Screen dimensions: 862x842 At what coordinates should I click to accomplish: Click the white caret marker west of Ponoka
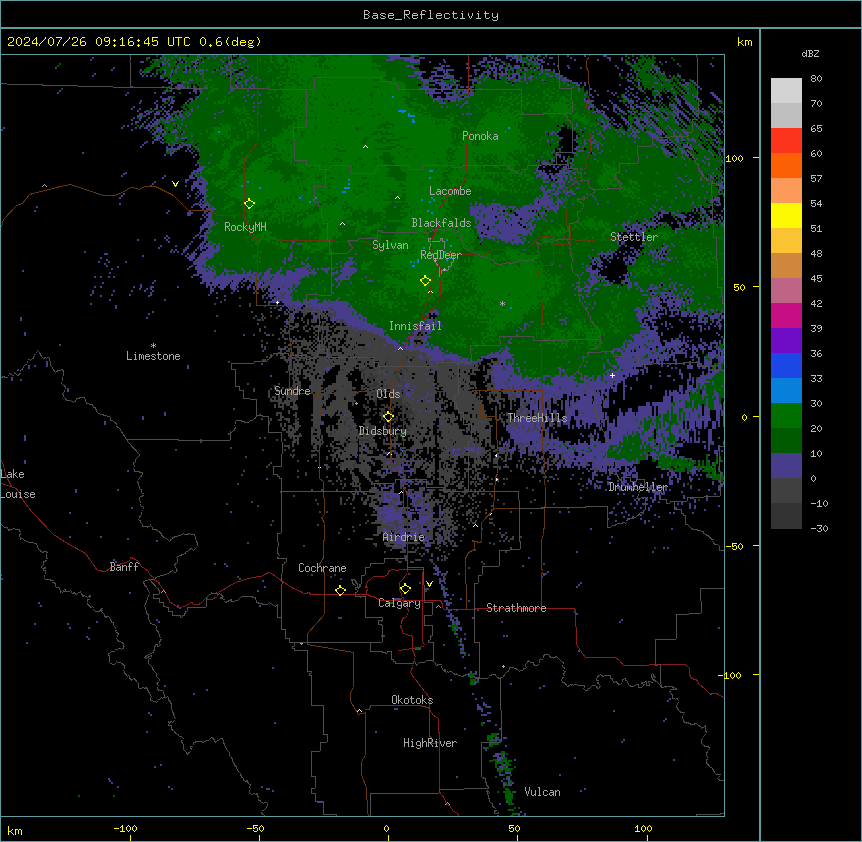[365, 147]
